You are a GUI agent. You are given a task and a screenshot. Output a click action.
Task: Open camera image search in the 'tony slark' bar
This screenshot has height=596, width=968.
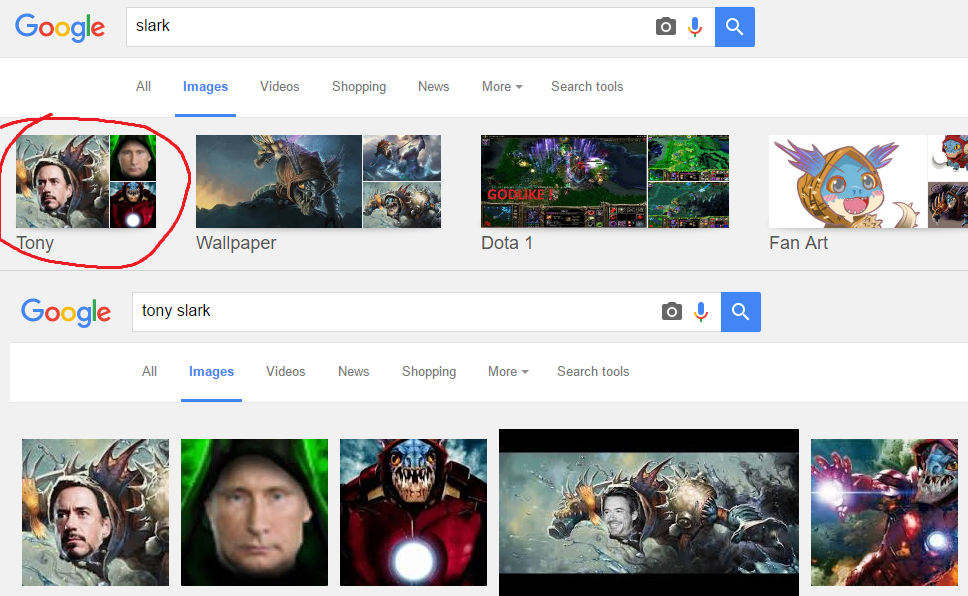tap(672, 311)
